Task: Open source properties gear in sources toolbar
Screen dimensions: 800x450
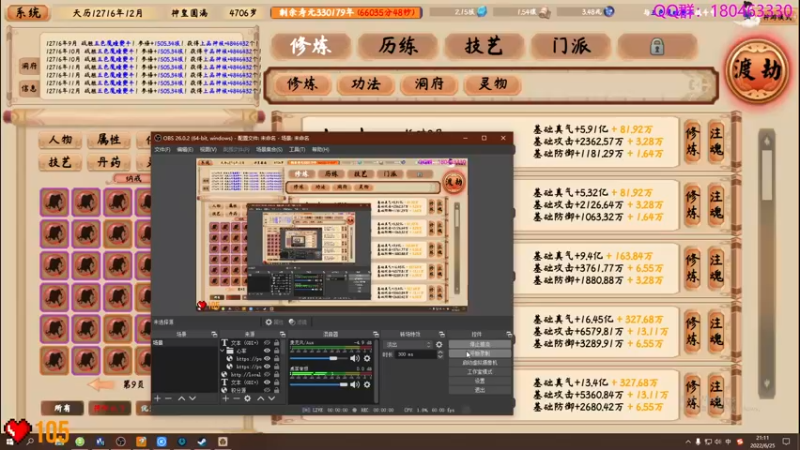Action: coord(247,398)
